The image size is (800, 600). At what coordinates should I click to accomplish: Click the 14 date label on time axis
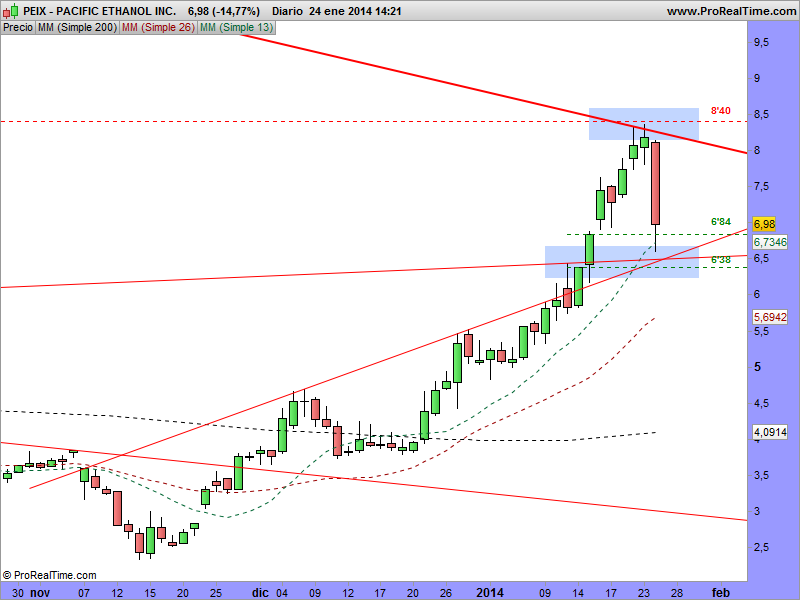(578, 593)
